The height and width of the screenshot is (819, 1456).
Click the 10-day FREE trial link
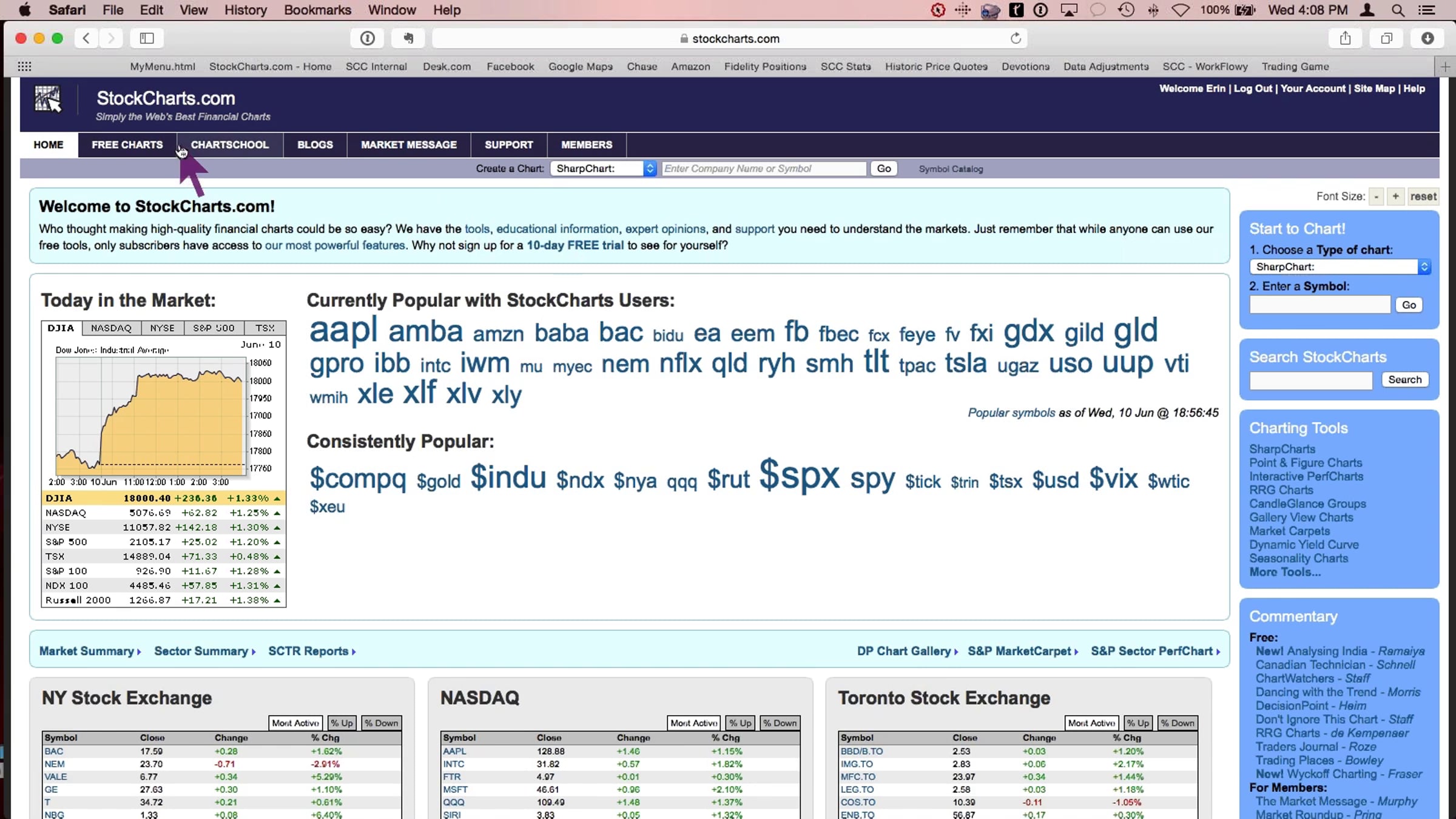[x=575, y=246]
